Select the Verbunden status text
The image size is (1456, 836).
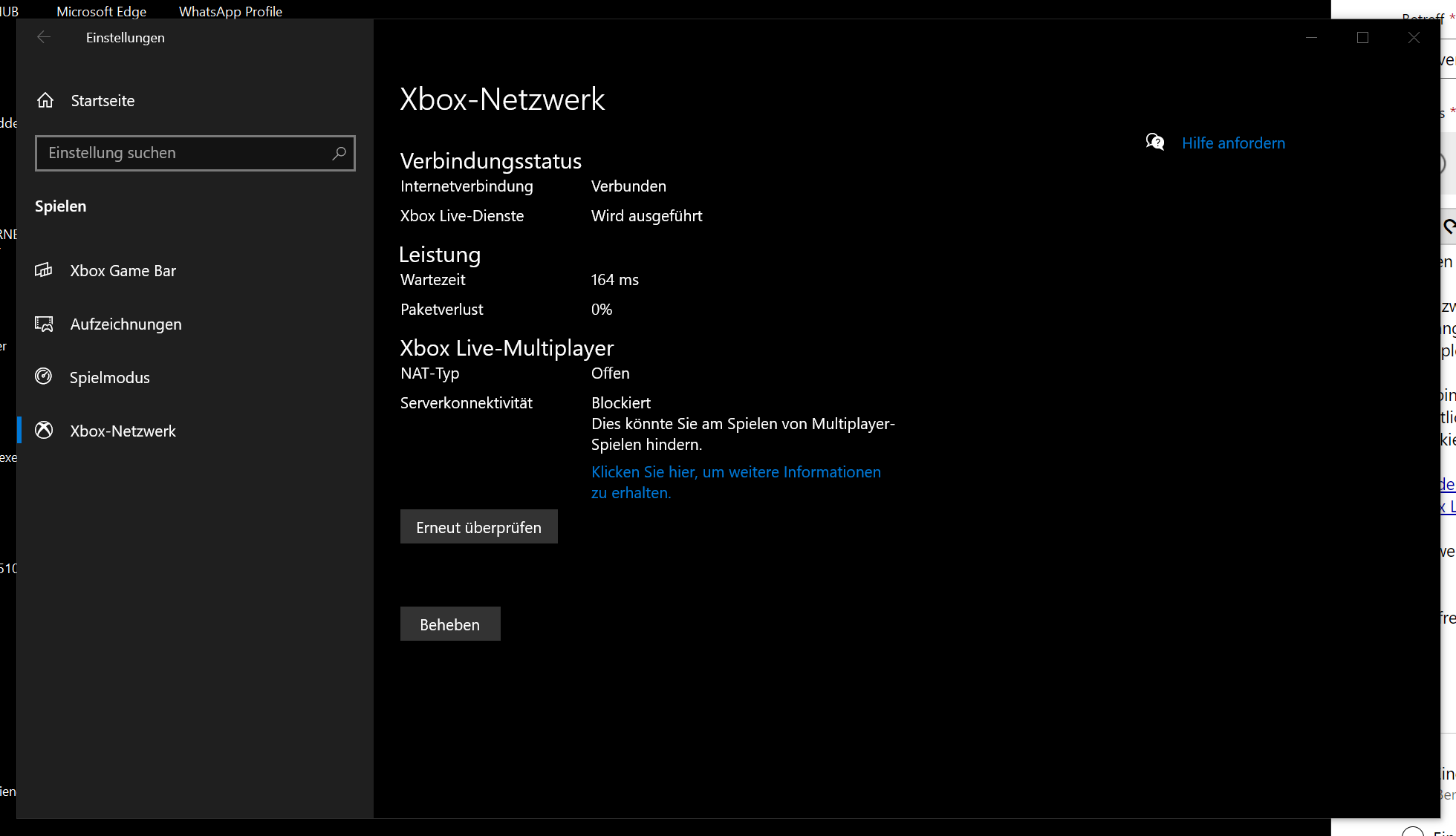tap(628, 186)
